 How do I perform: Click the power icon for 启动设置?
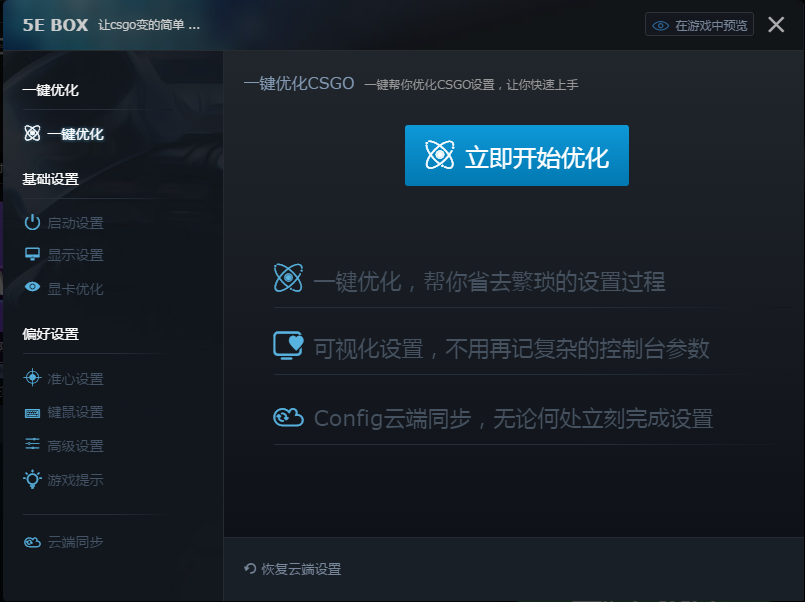pyautogui.click(x=32, y=222)
